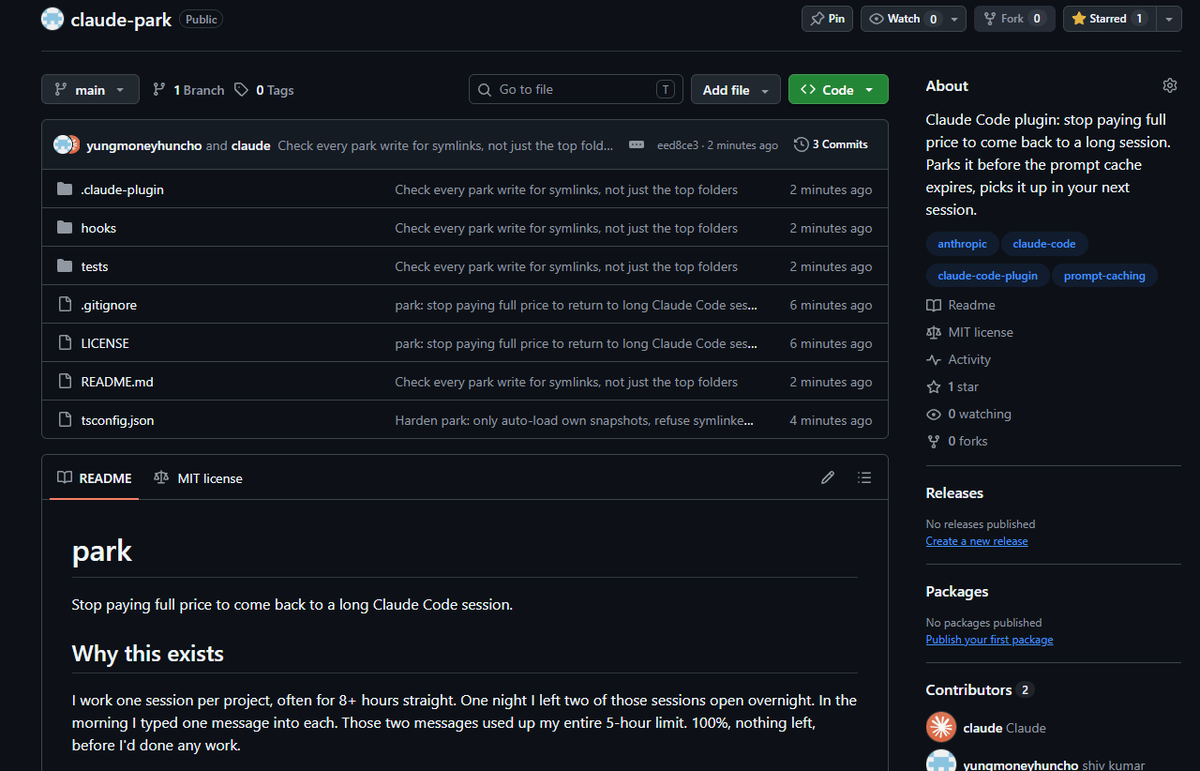Click the .claude-plugin folder icon

tap(65, 190)
